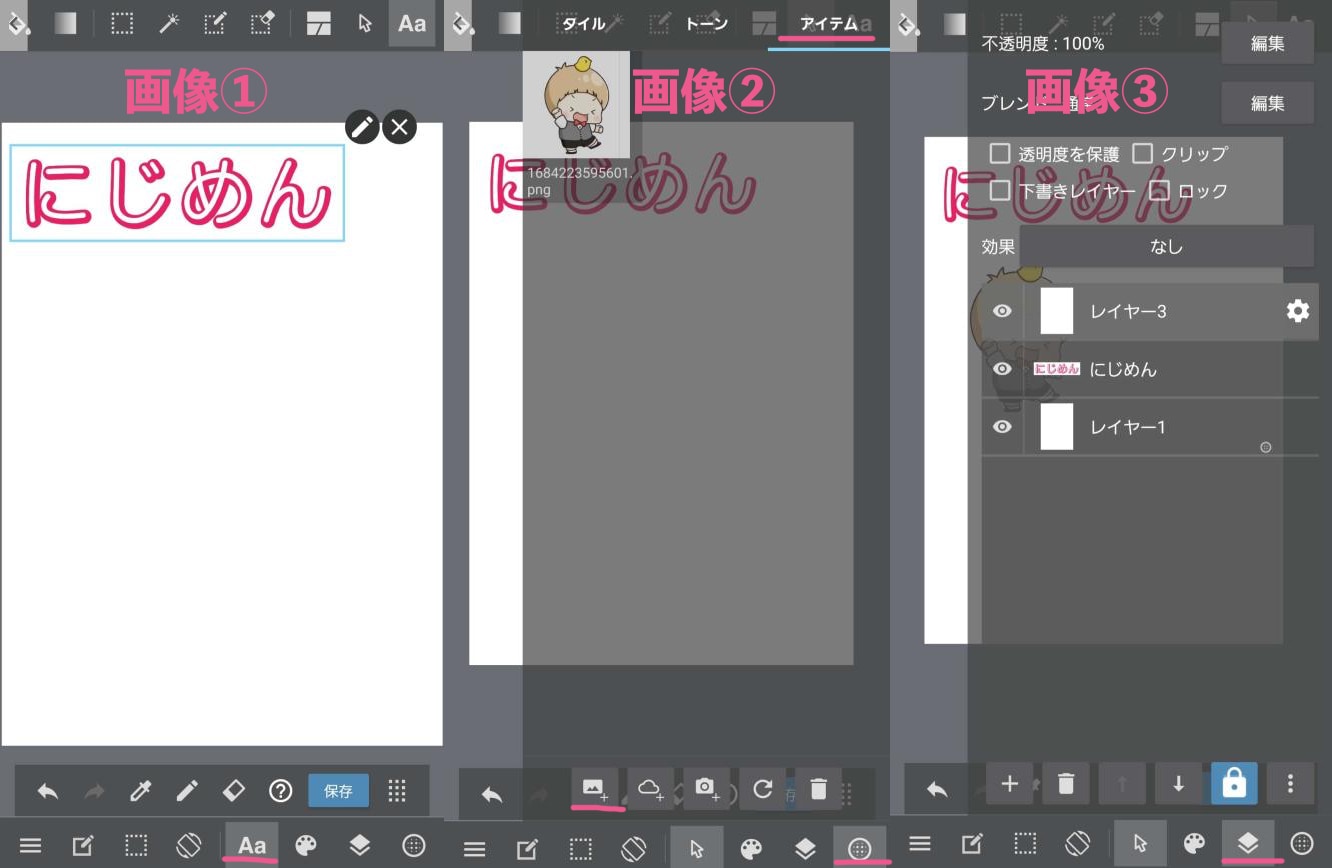The image size is (1332, 868).
Task: Tap the rotate canvas icon in image ① bottom bar
Action: pos(189,846)
